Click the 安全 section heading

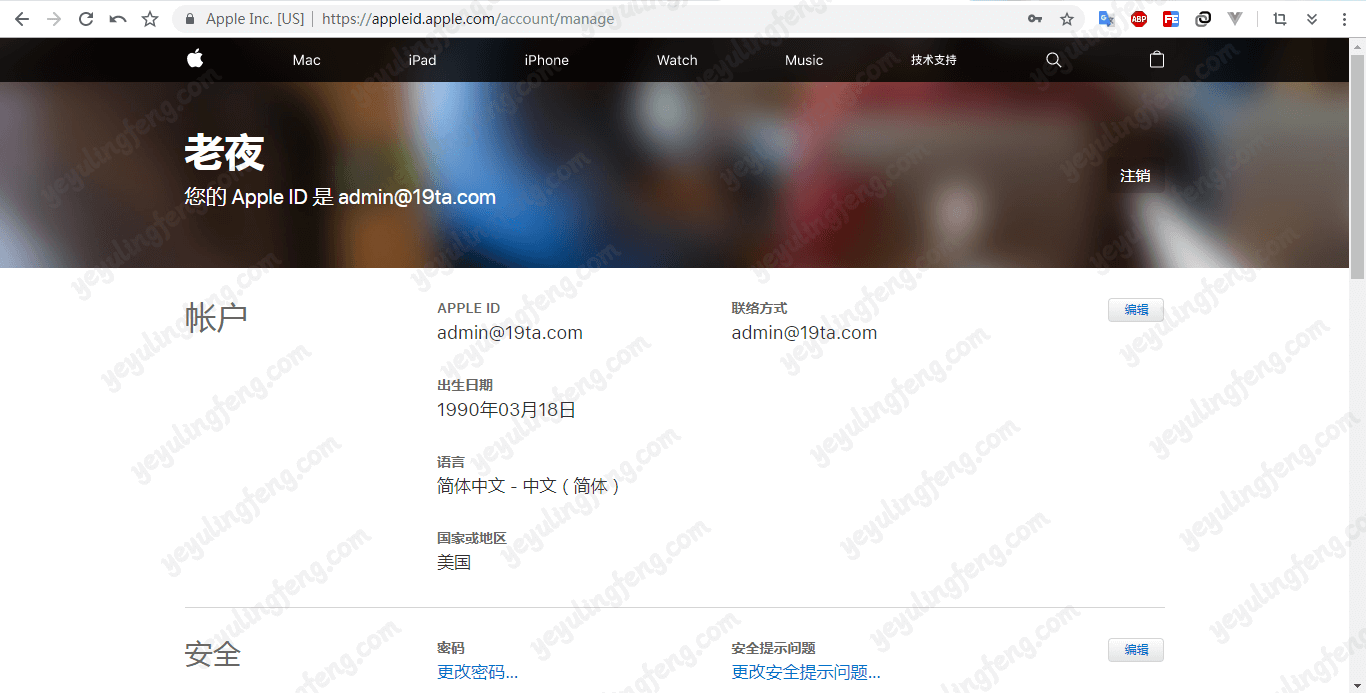coord(213,654)
